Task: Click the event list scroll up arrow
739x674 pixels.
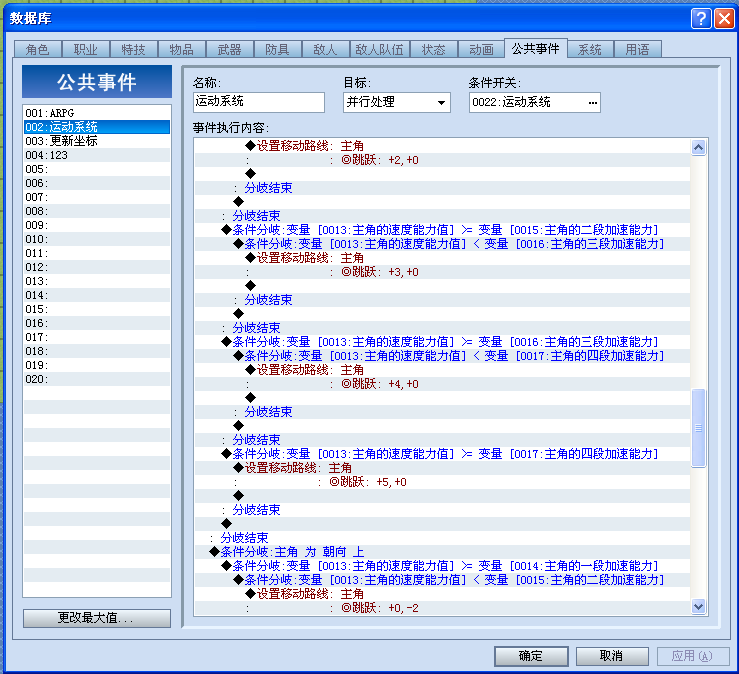Action: pos(698,148)
